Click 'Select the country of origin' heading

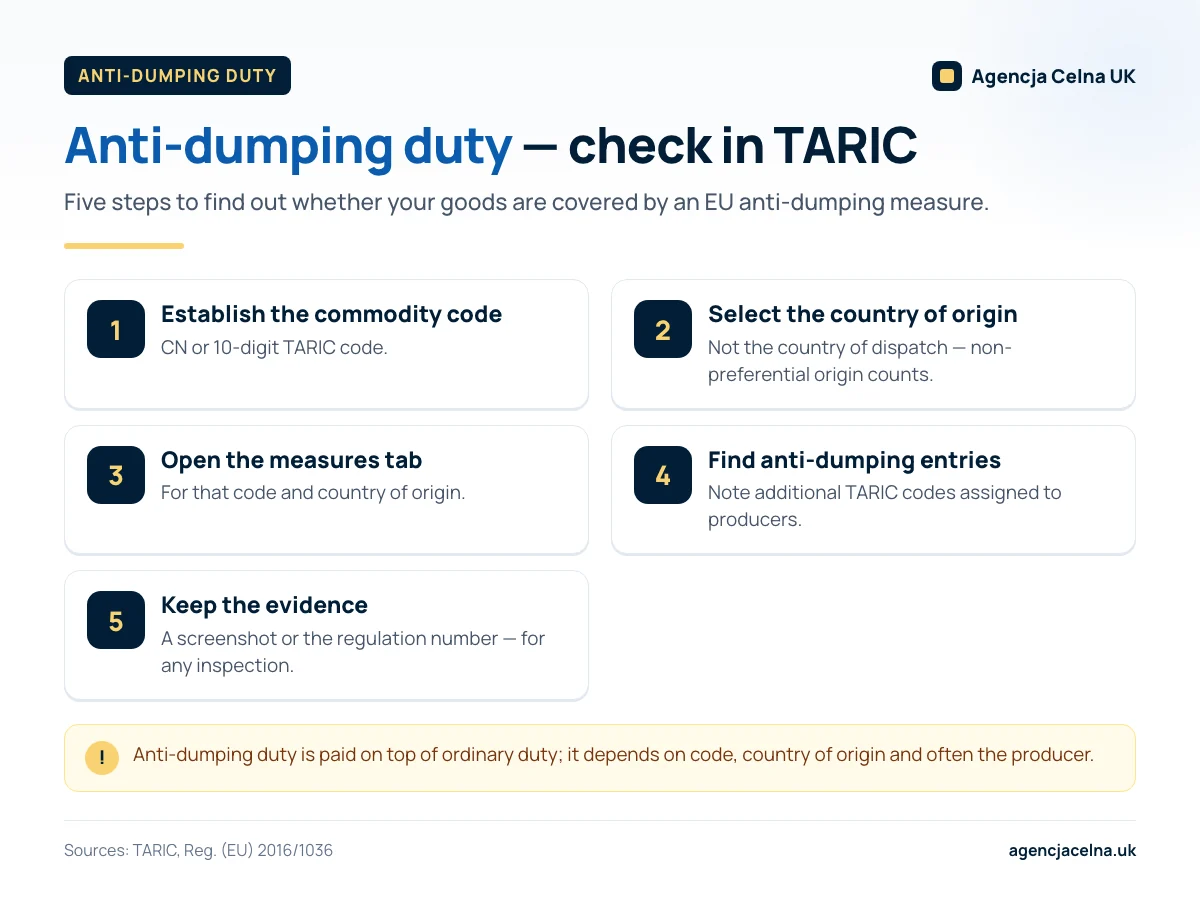[x=862, y=314]
